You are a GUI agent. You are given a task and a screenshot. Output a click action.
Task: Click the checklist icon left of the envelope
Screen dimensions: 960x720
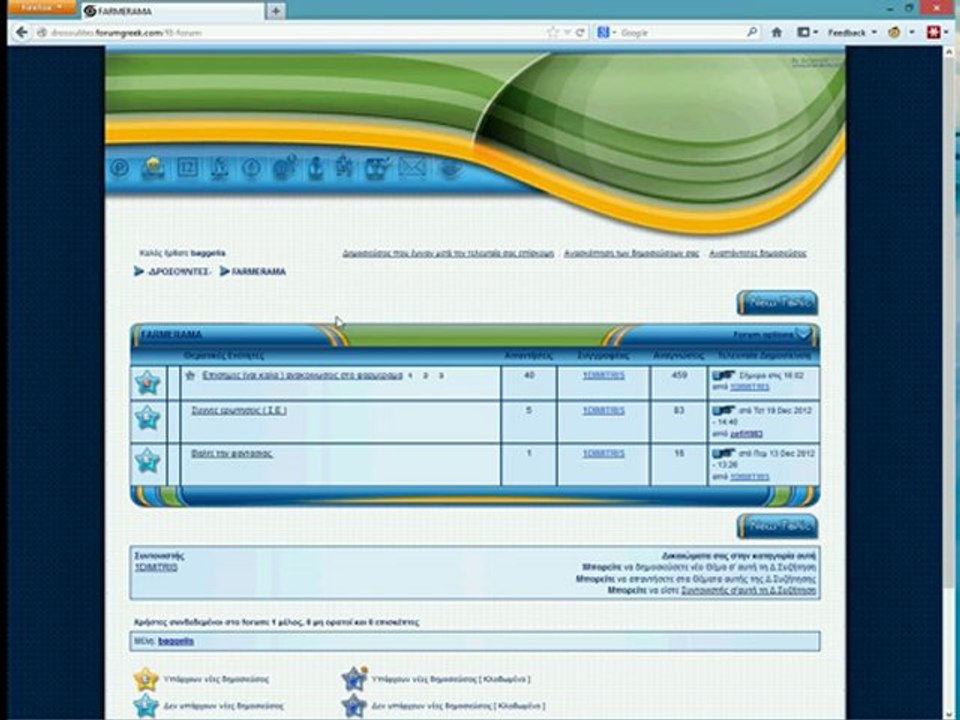pyautogui.click(x=379, y=167)
